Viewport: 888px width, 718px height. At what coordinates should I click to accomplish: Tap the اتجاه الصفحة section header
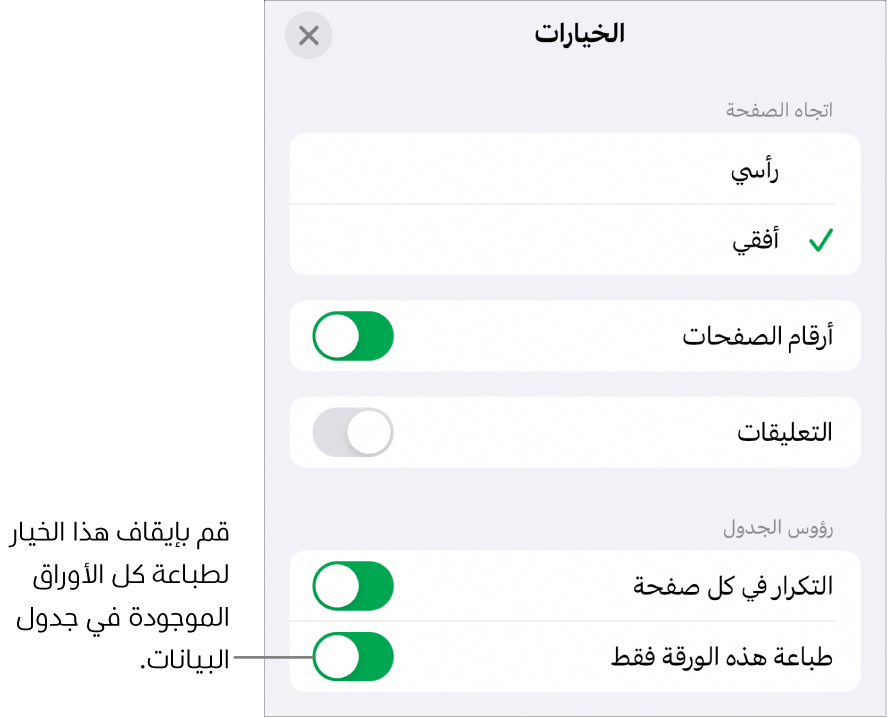(778, 110)
